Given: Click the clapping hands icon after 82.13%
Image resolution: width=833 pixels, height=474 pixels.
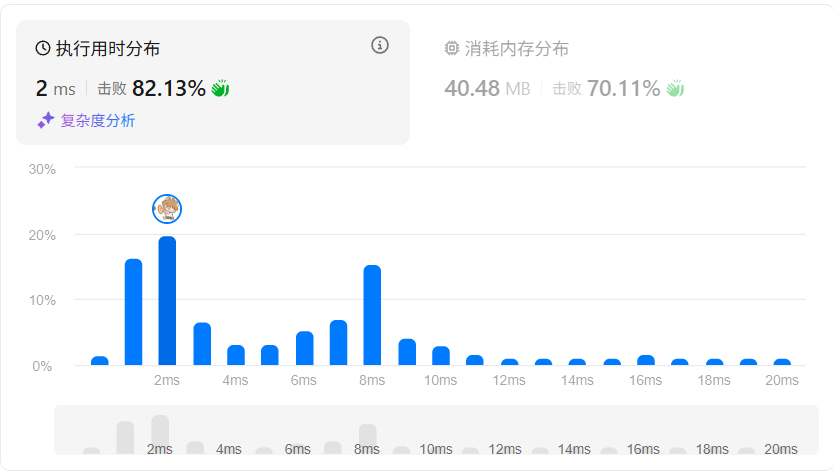Looking at the screenshot, I should [220, 88].
